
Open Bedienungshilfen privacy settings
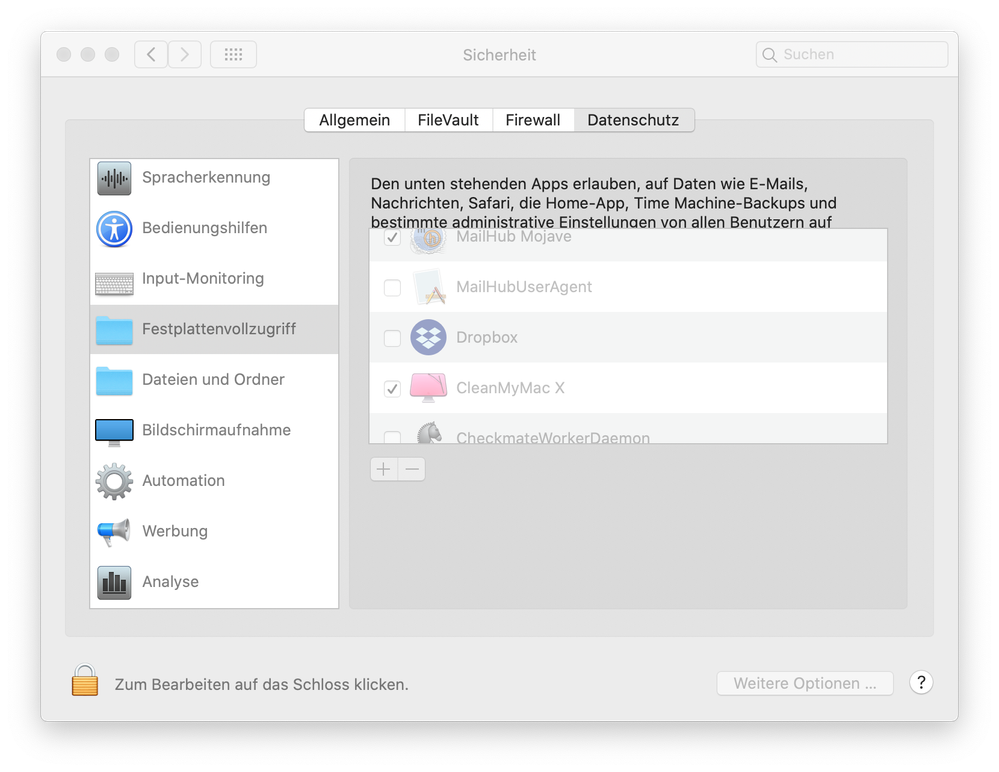click(113, 228)
